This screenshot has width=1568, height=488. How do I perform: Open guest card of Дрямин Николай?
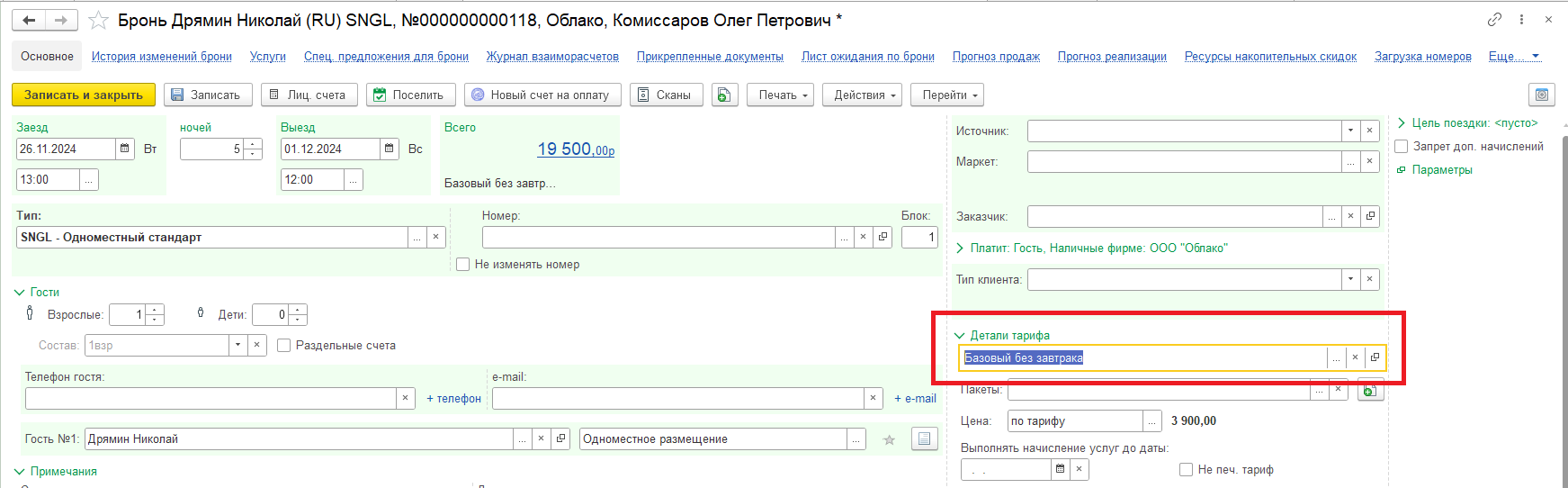(x=560, y=438)
